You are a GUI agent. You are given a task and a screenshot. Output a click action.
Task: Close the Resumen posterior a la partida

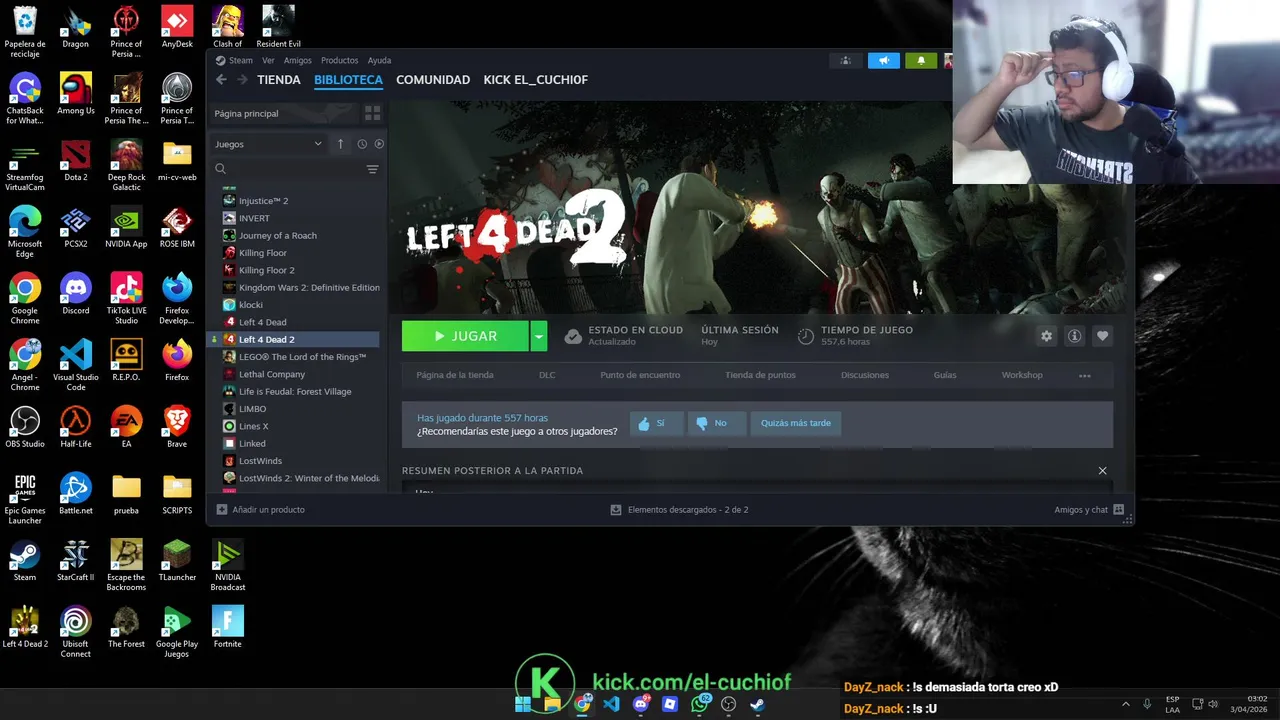tap(1102, 471)
